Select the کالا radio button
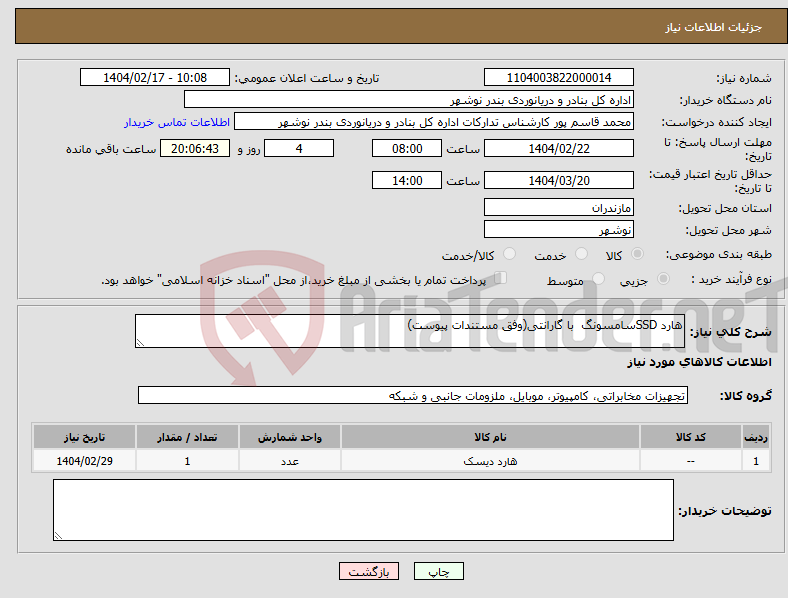This screenshot has height=598, width=788. coord(637,254)
